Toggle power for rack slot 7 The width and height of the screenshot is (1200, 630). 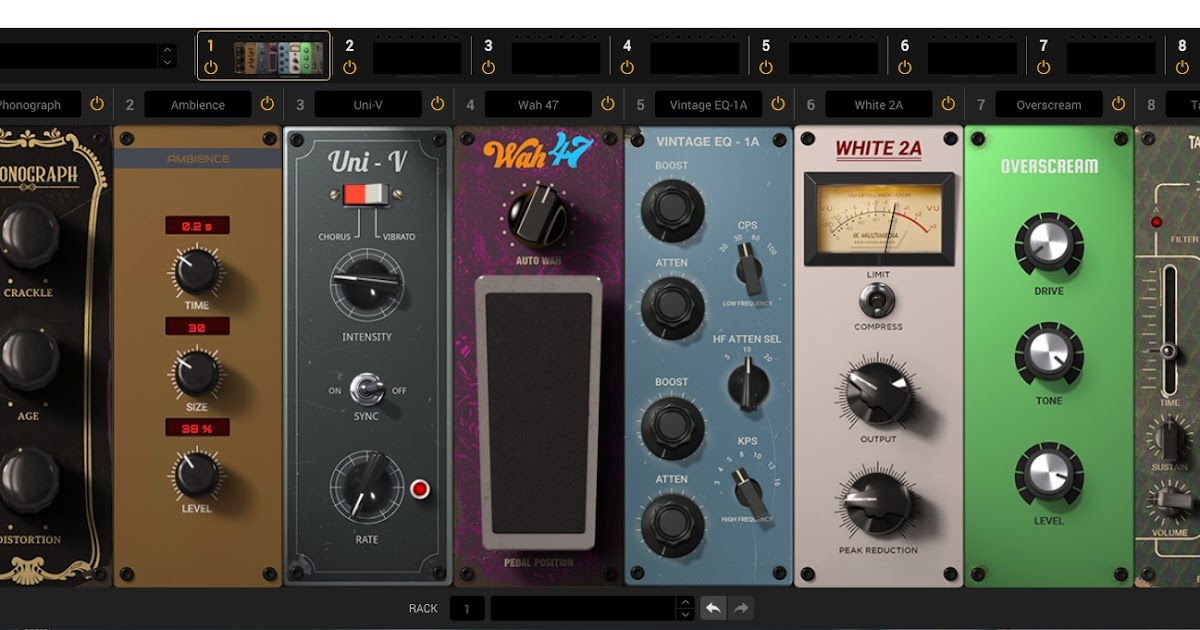pyautogui.click(x=1044, y=67)
